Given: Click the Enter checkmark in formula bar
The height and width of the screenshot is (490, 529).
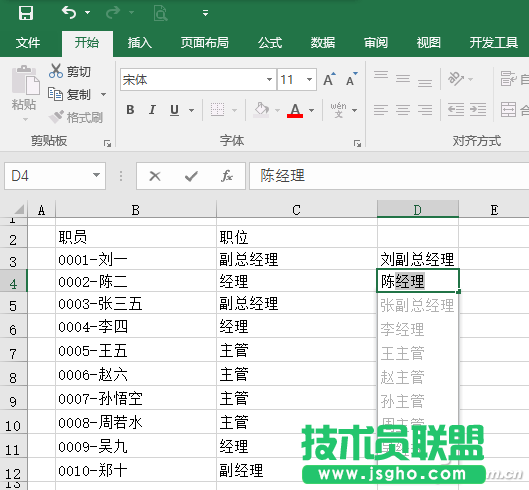Looking at the screenshot, I should pos(191,176).
